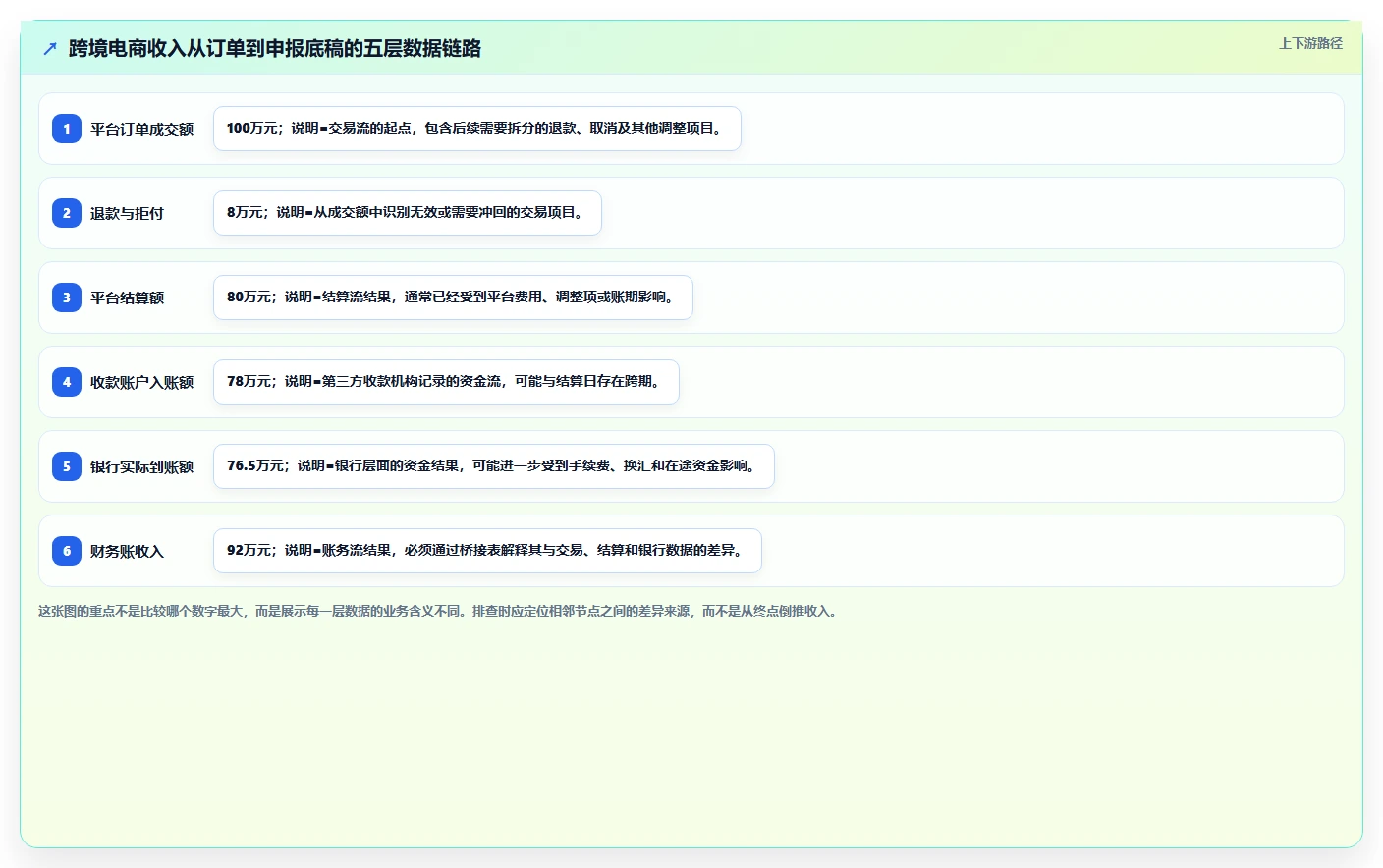Click the 80万元 description box
Viewport: 1383px width, 868px height.
click(453, 298)
